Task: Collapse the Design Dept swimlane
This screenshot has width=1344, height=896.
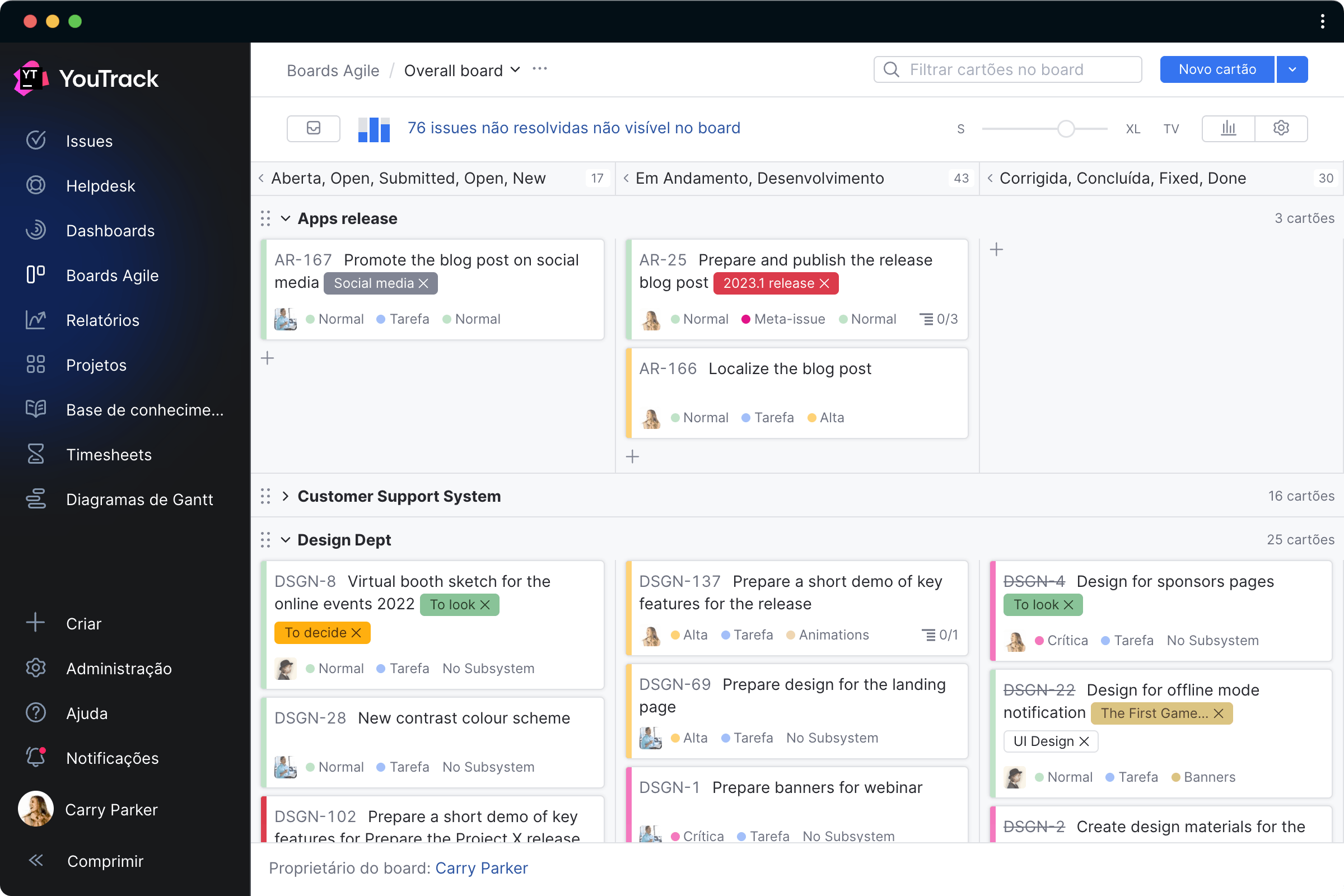Action: (285, 539)
